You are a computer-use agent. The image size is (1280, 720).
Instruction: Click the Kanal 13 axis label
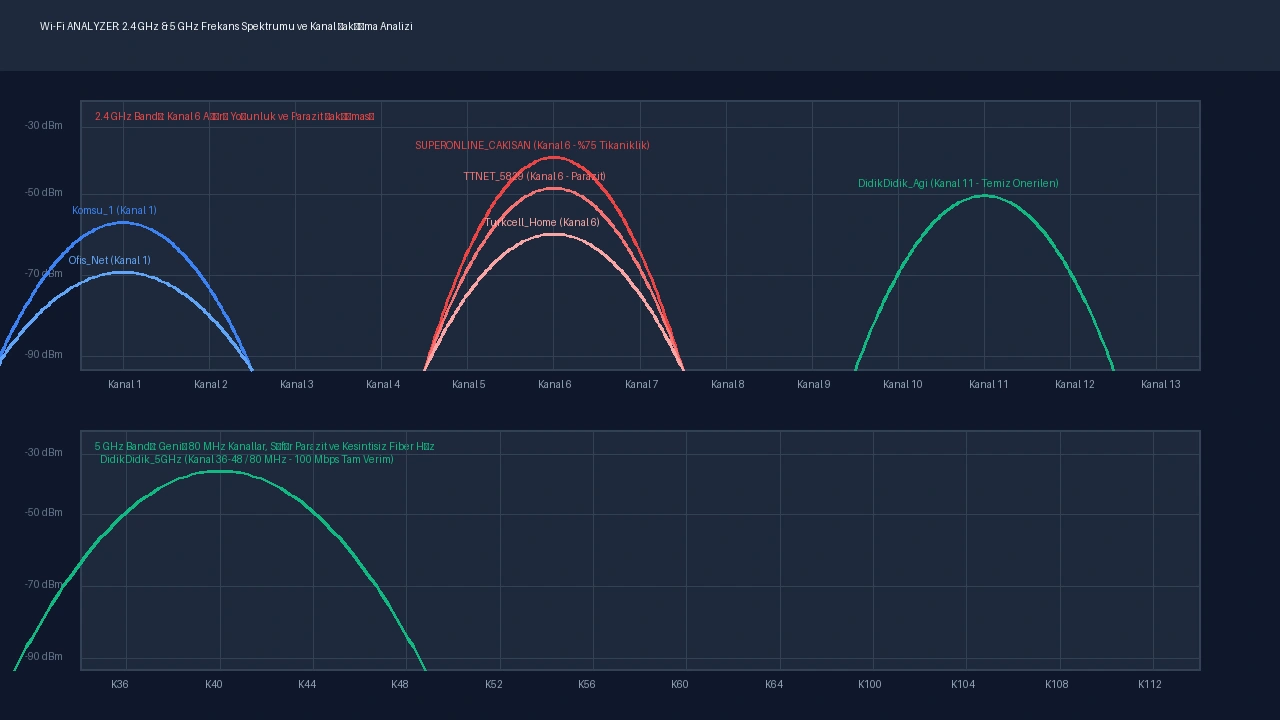[1161, 384]
